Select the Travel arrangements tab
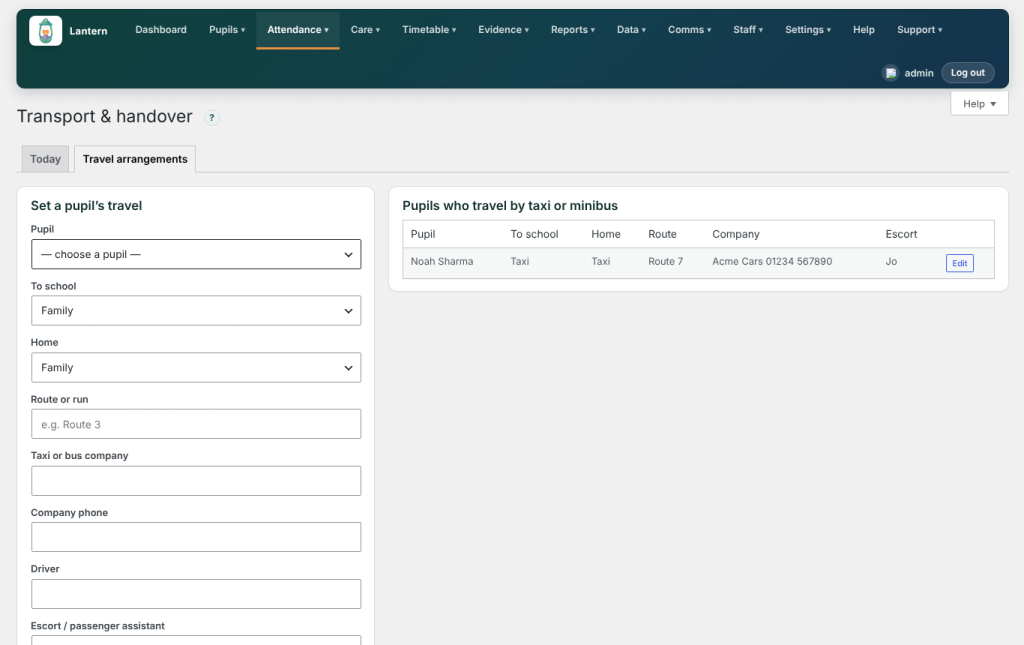This screenshot has height=645, width=1024. click(x=135, y=159)
